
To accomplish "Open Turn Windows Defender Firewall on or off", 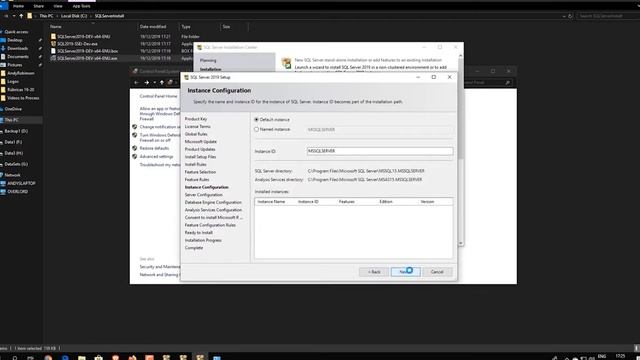I will click(160, 138).
